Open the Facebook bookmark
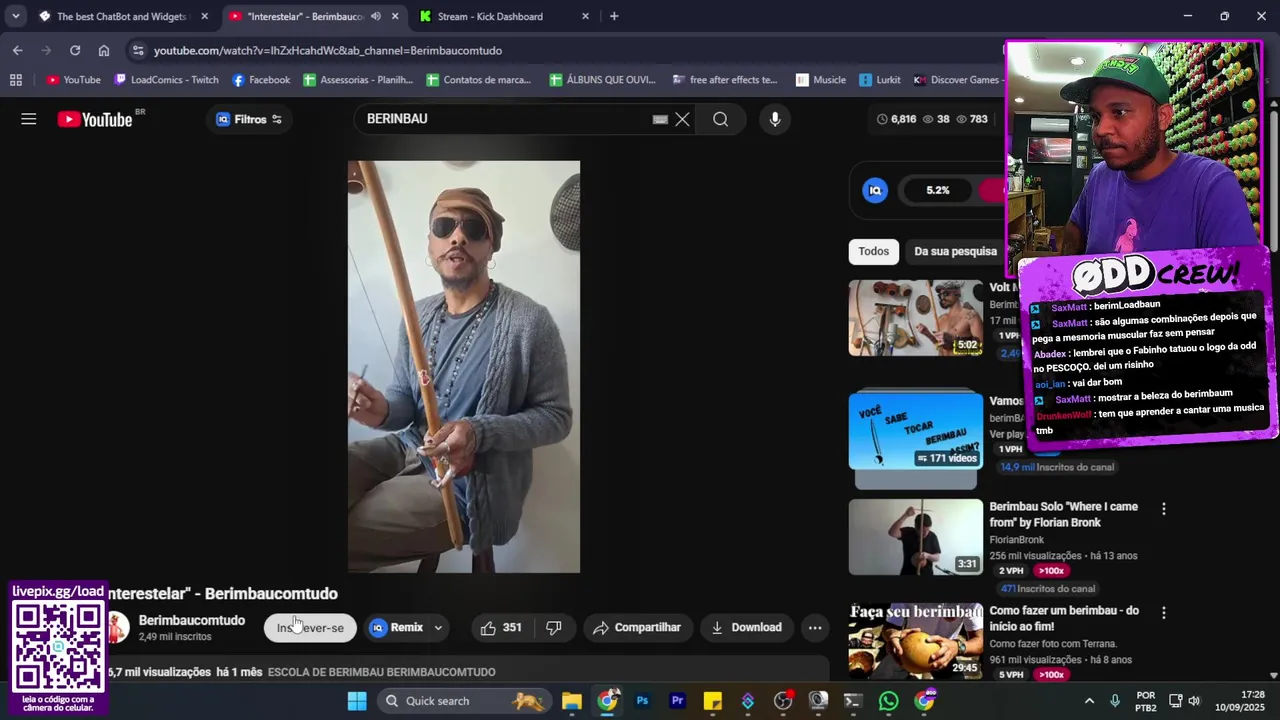The width and height of the screenshot is (1280, 720). tap(261, 80)
